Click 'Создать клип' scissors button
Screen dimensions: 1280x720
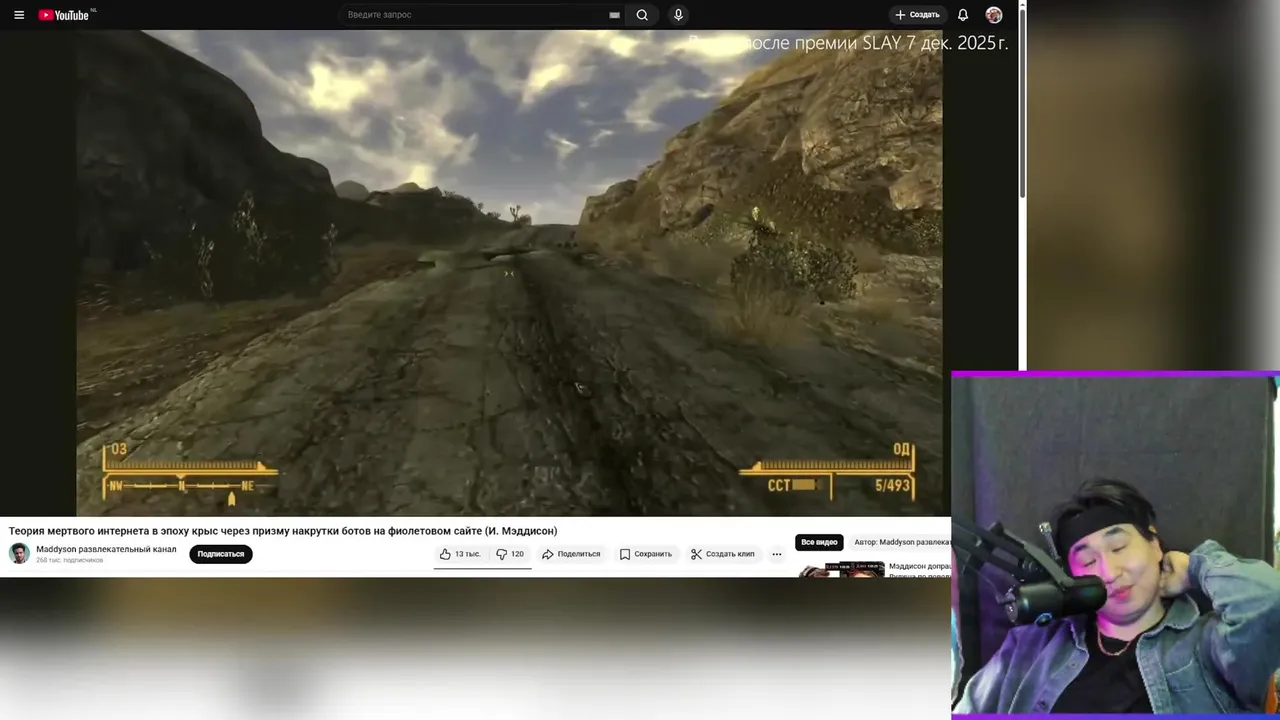[x=722, y=554]
